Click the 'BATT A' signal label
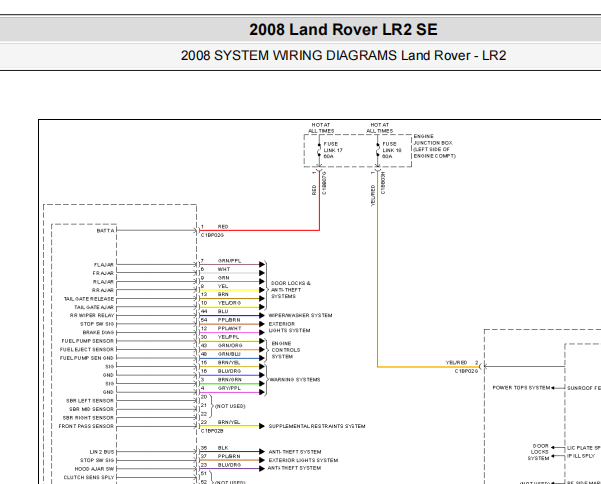601x484 pixels. (x=105, y=231)
